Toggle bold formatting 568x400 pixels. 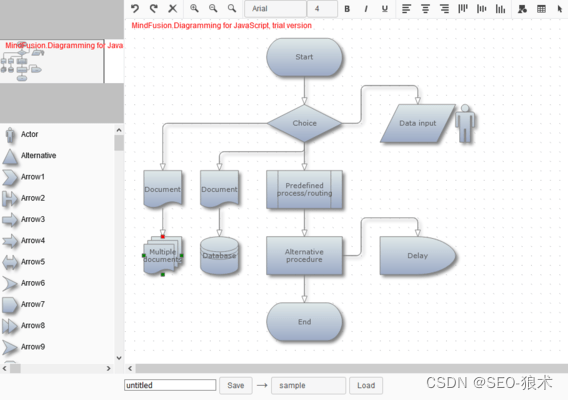click(347, 9)
